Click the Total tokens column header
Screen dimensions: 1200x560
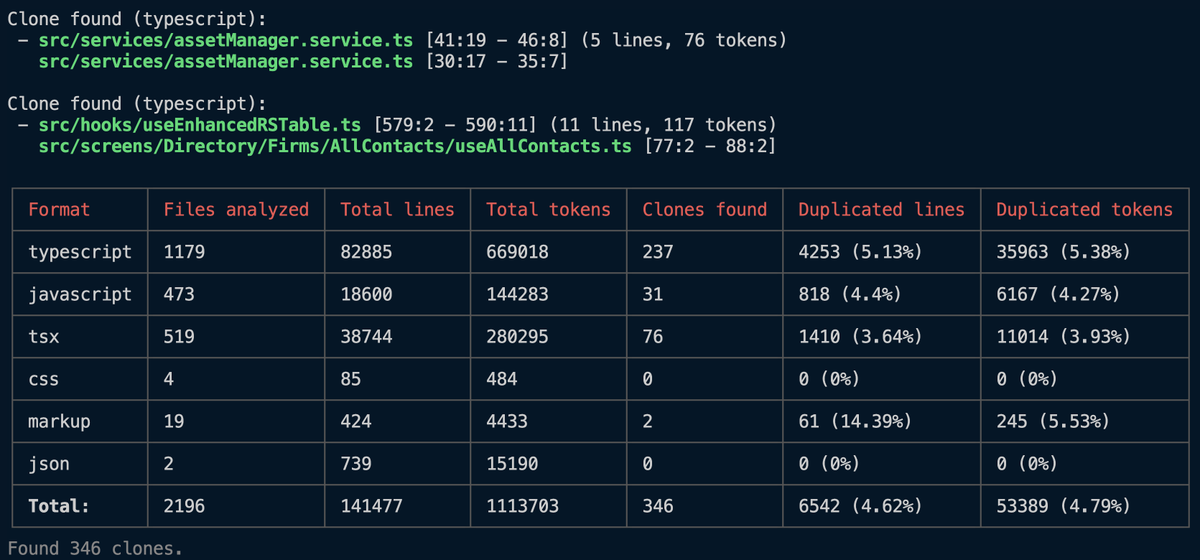(x=548, y=209)
